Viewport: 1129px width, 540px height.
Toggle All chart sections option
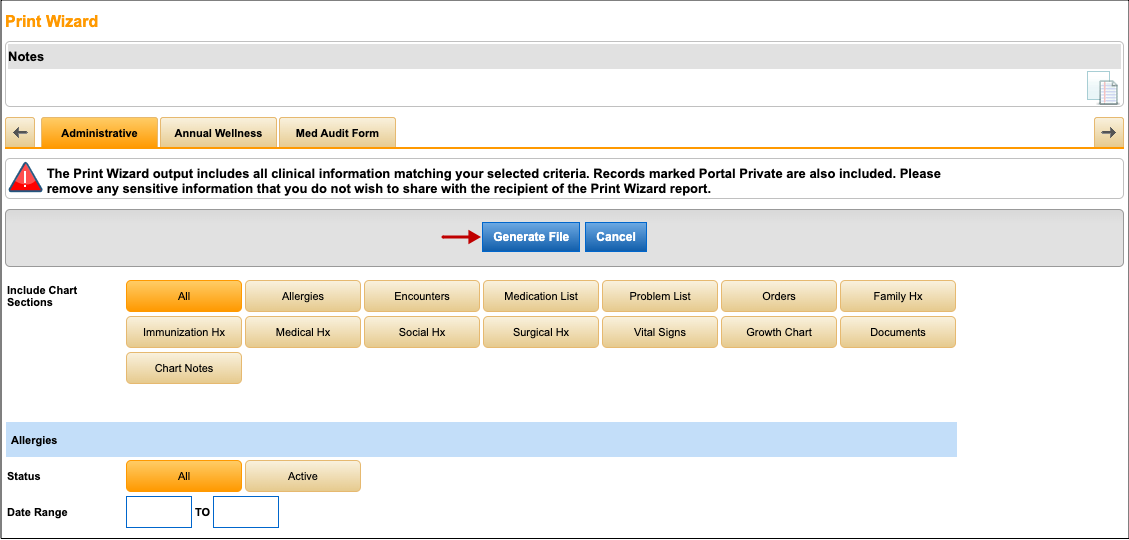[x=184, y=296]
